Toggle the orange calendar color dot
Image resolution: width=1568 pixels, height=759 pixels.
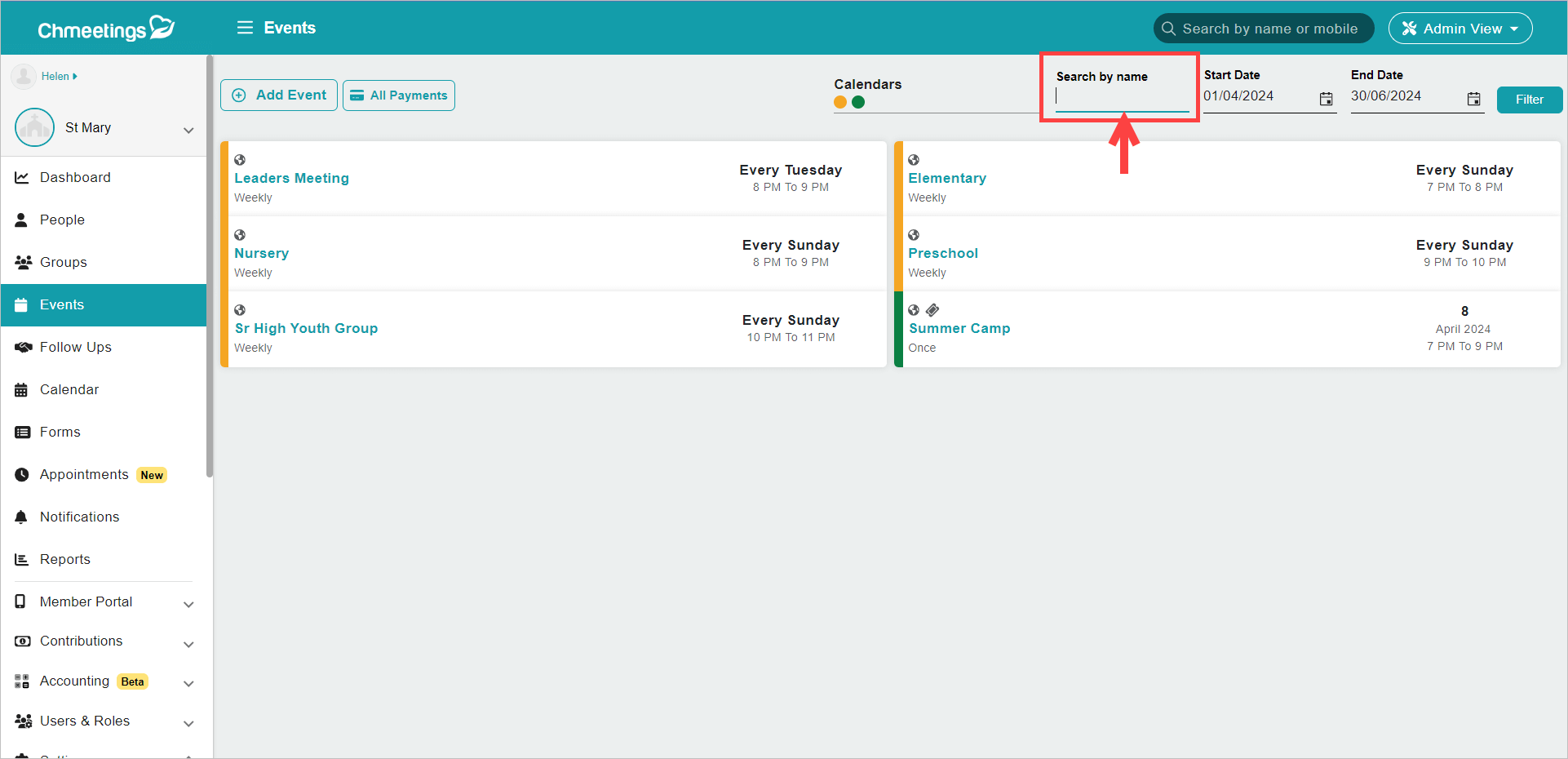pyautogui.click(x=840, y=102)
